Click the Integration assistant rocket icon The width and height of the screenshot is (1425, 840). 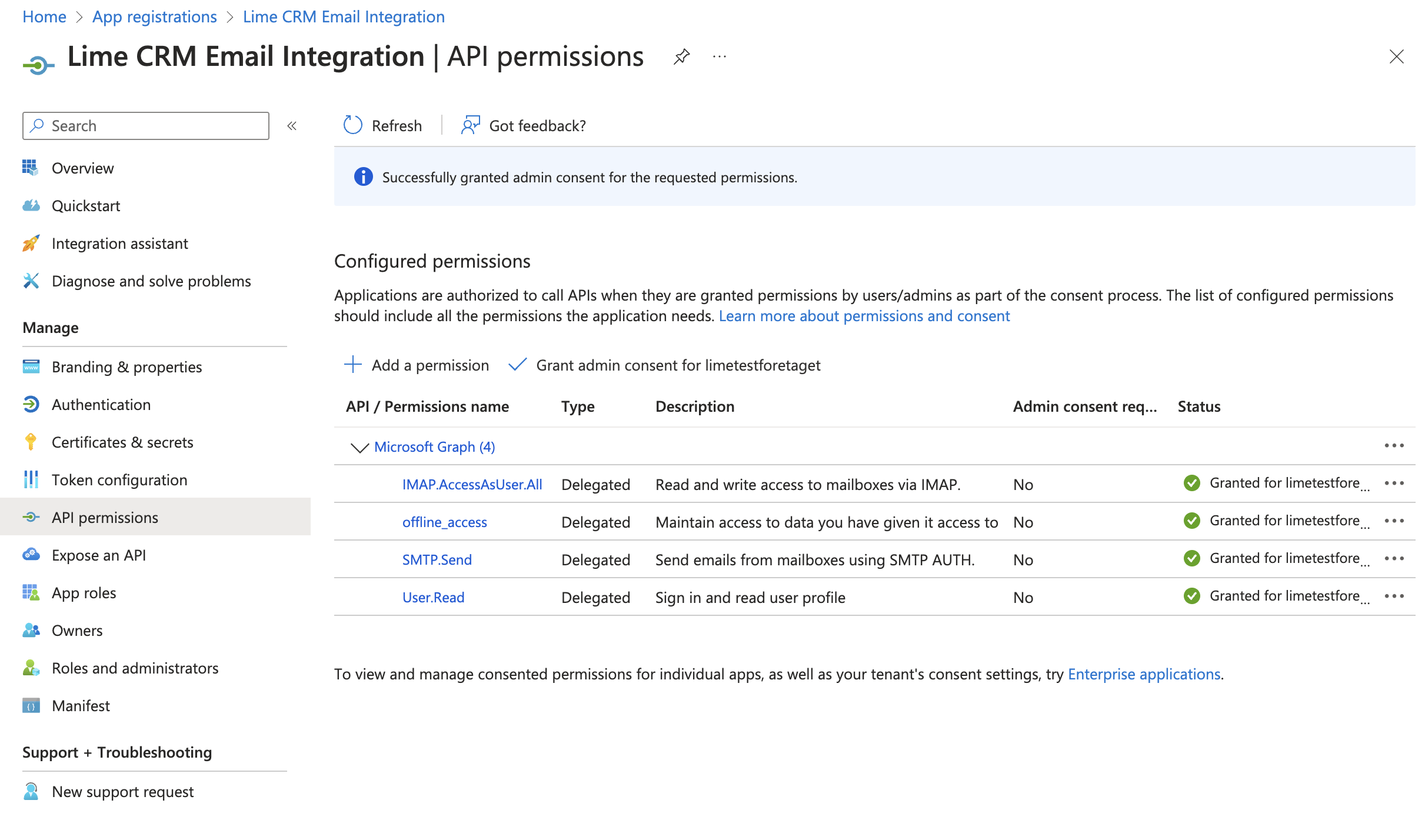coord(31,243)
